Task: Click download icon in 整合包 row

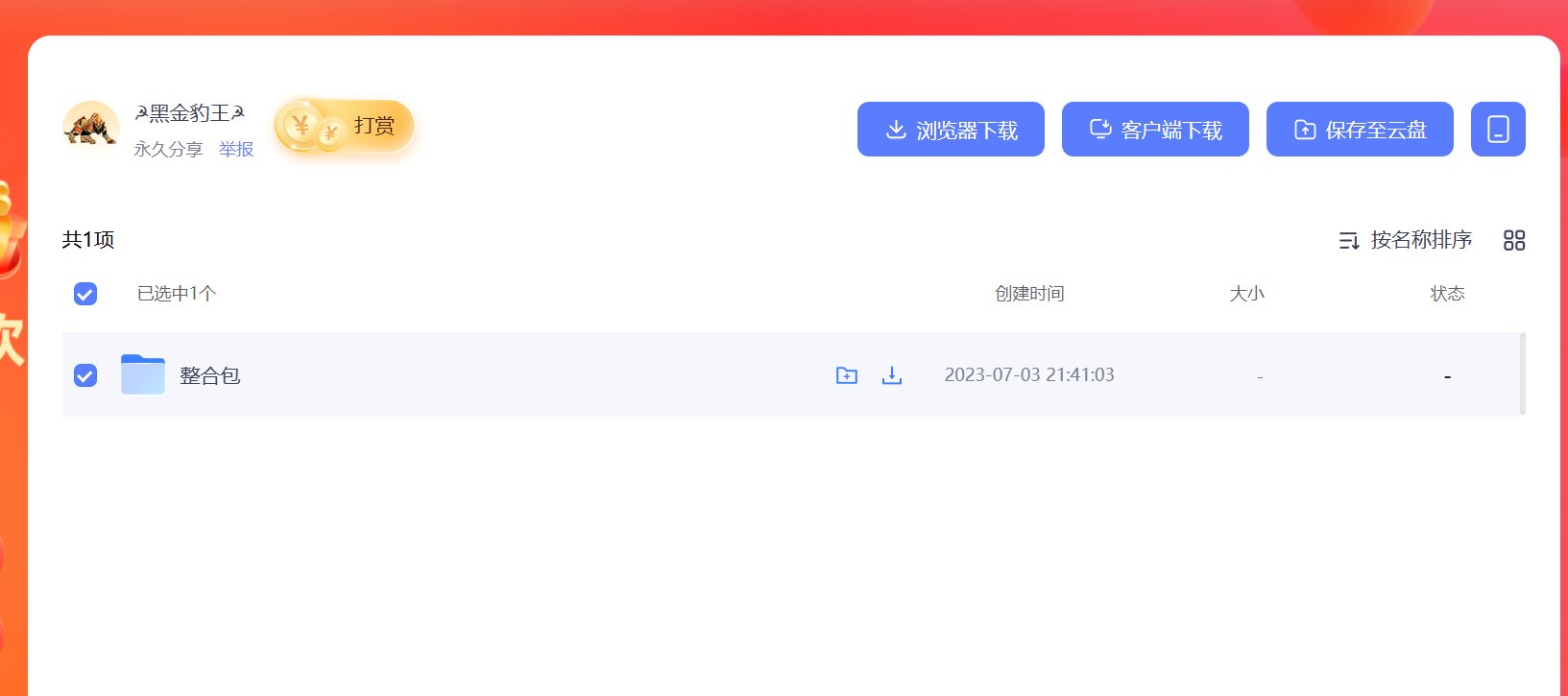Action: (x=892, y=375)
